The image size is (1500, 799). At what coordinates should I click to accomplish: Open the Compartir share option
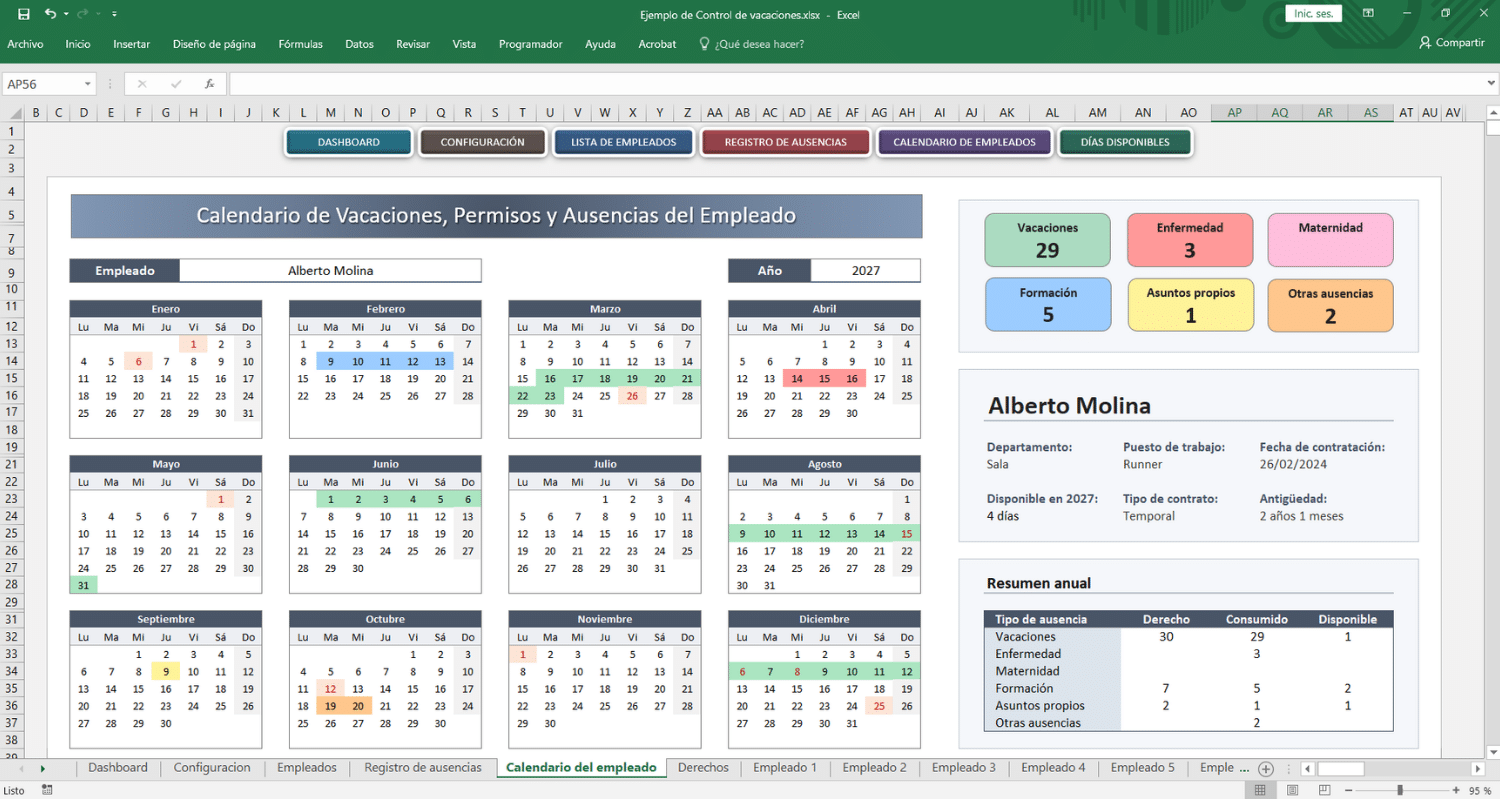tap(1451, 43)
